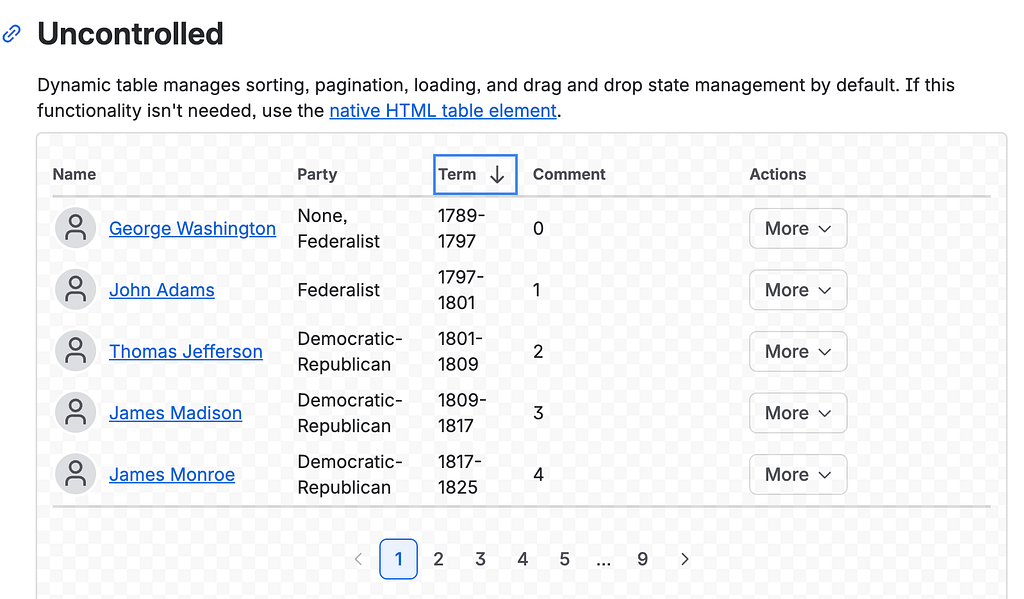Click comment value 0 for George Washington

pyautogui.click(x=538, y=229)
